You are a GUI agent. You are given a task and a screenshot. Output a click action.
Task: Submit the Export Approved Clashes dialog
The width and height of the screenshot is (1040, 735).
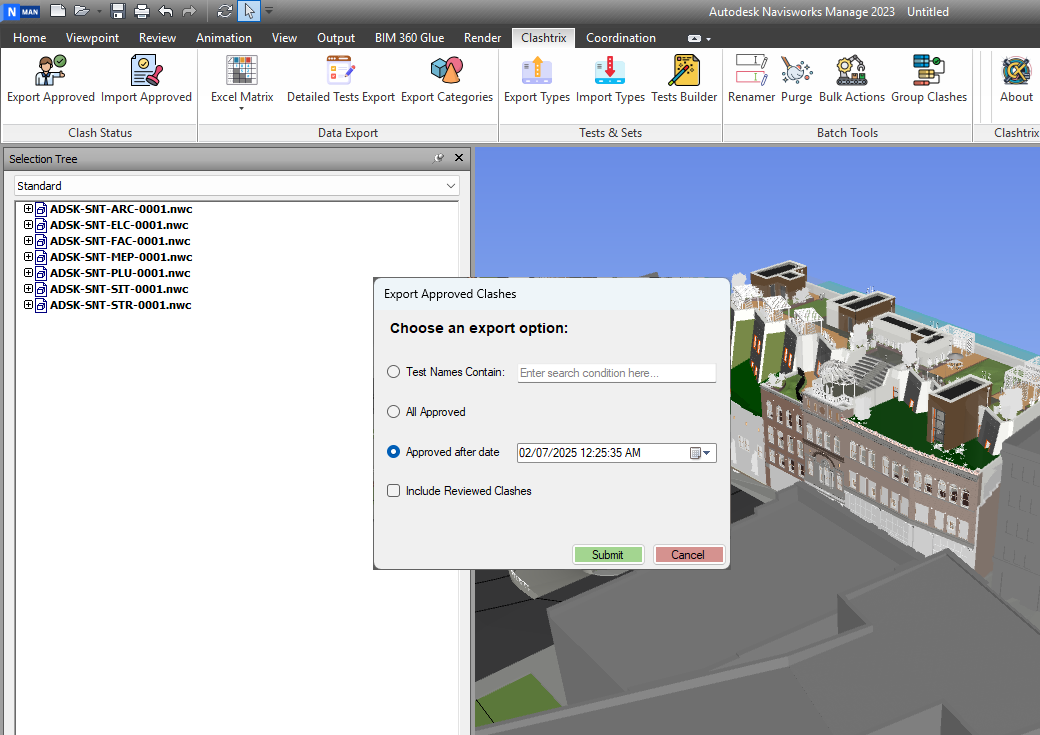[x=608, y=555]
